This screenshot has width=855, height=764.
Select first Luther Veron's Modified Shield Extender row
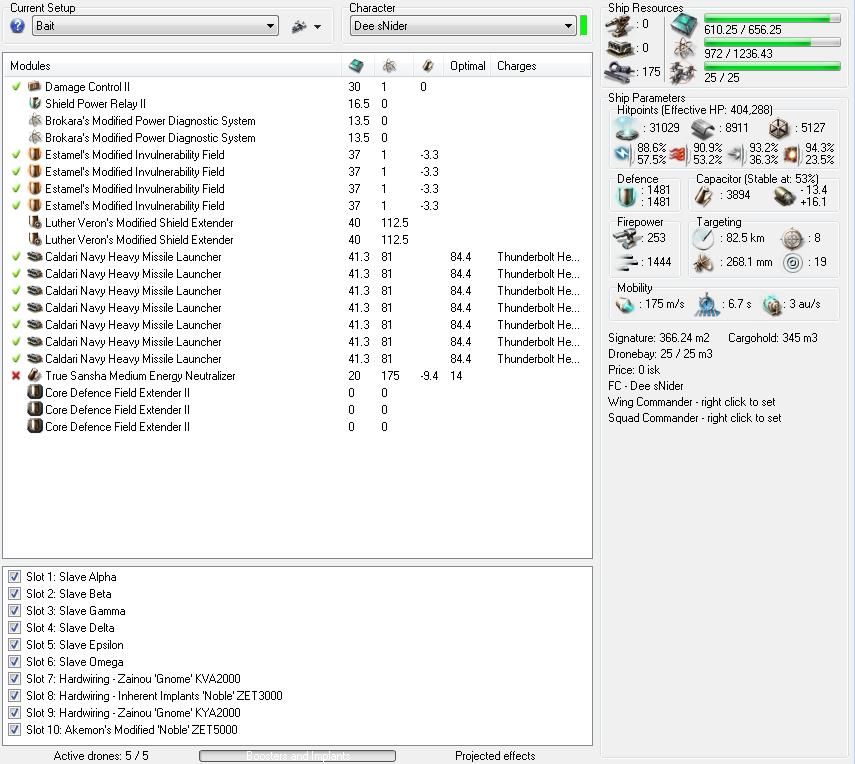coord(297,222)
